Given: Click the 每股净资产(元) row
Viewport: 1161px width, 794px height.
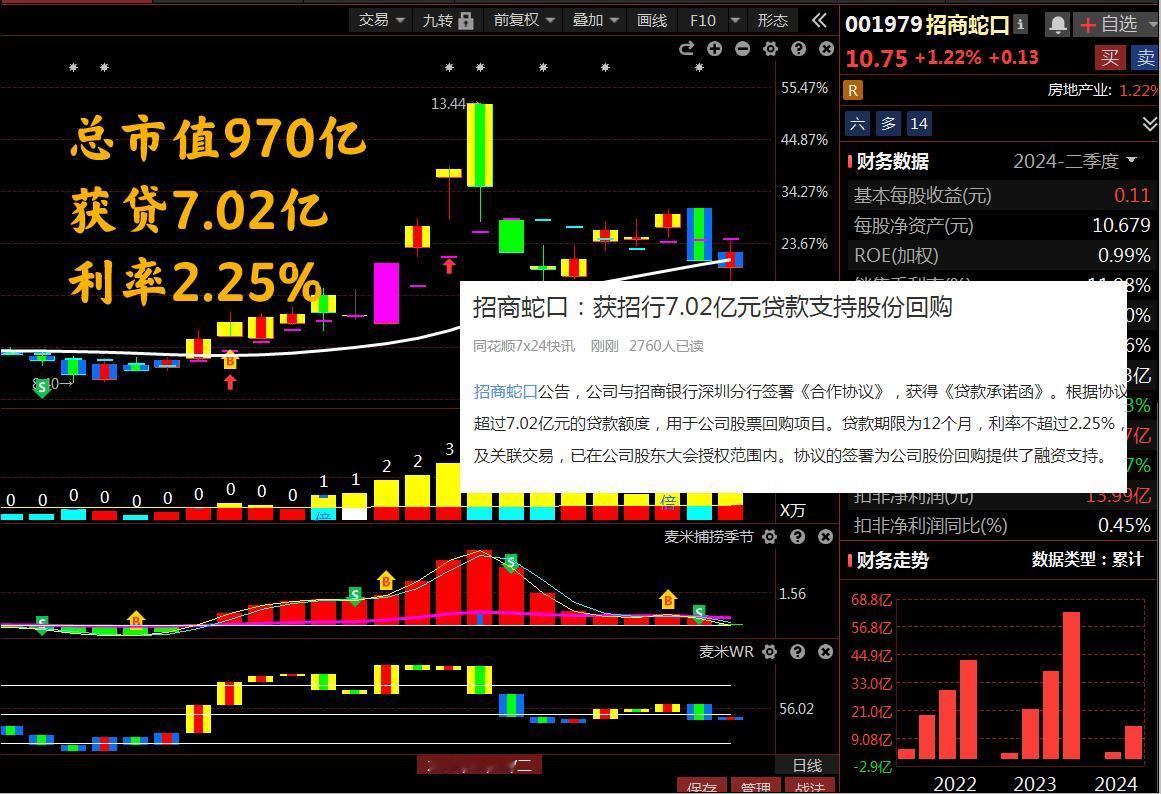Looking at the screenshot, I should coord(1003,225).
